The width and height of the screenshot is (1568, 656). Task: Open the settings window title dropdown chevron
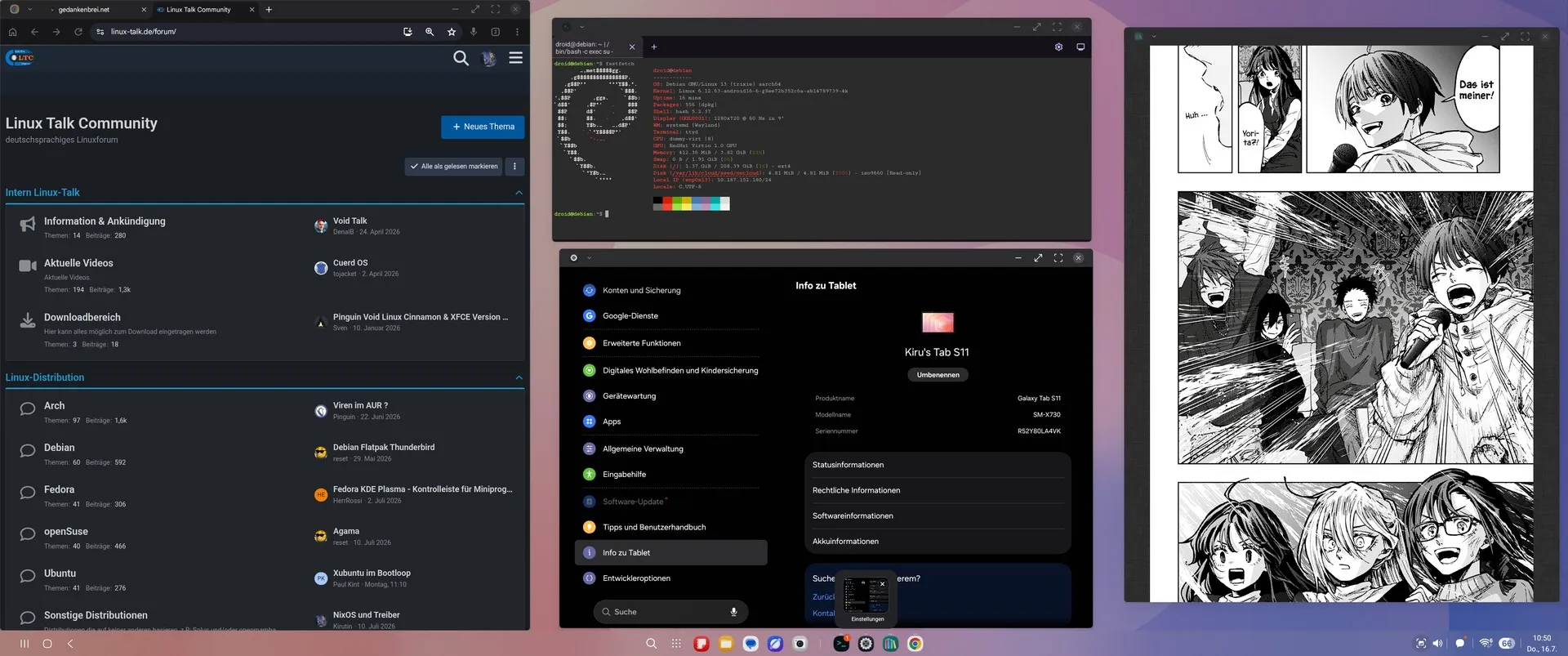coord(589,258)
